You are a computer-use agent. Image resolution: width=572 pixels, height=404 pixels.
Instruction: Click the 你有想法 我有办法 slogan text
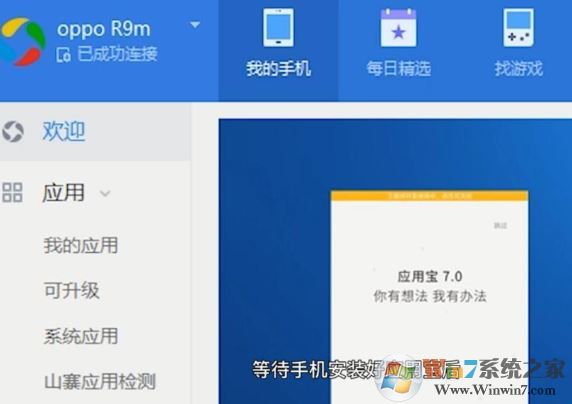tap(430, 296)
